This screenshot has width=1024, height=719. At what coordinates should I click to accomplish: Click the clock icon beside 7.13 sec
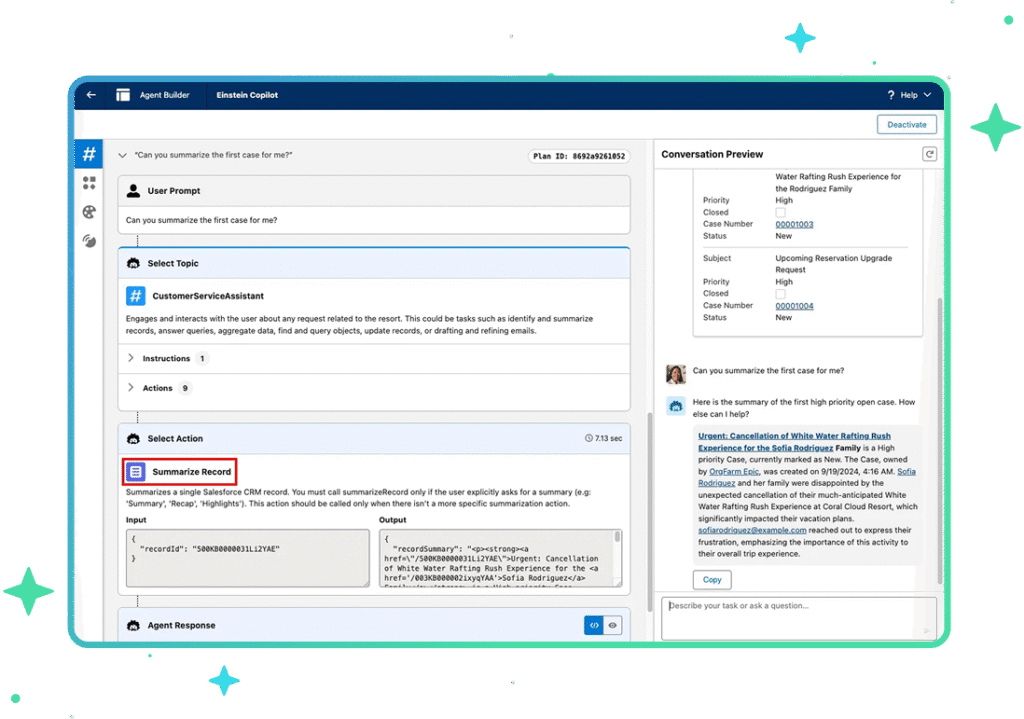[x=588, y=438]
